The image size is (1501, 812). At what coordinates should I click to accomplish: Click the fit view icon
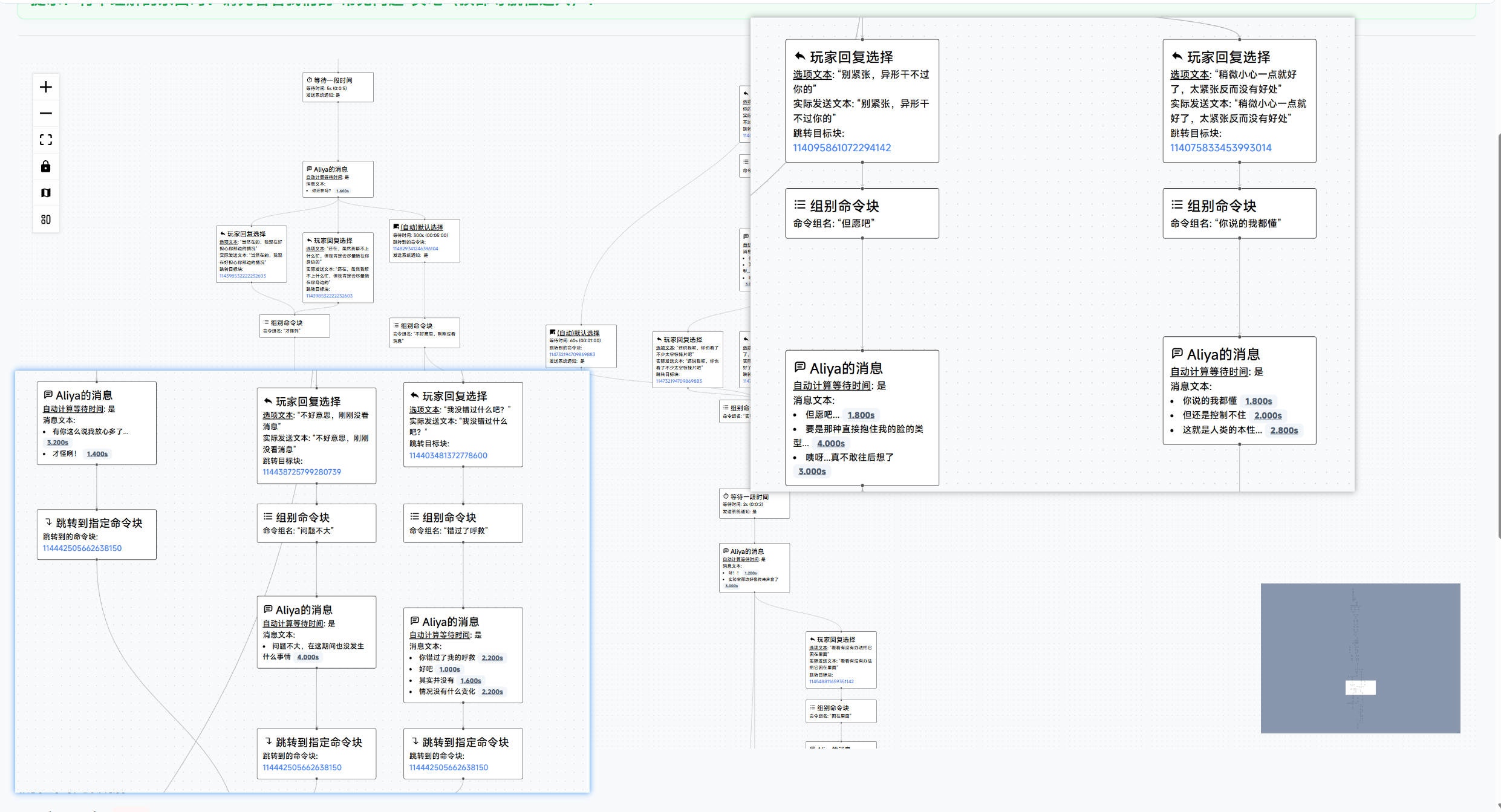click(46, 140)
